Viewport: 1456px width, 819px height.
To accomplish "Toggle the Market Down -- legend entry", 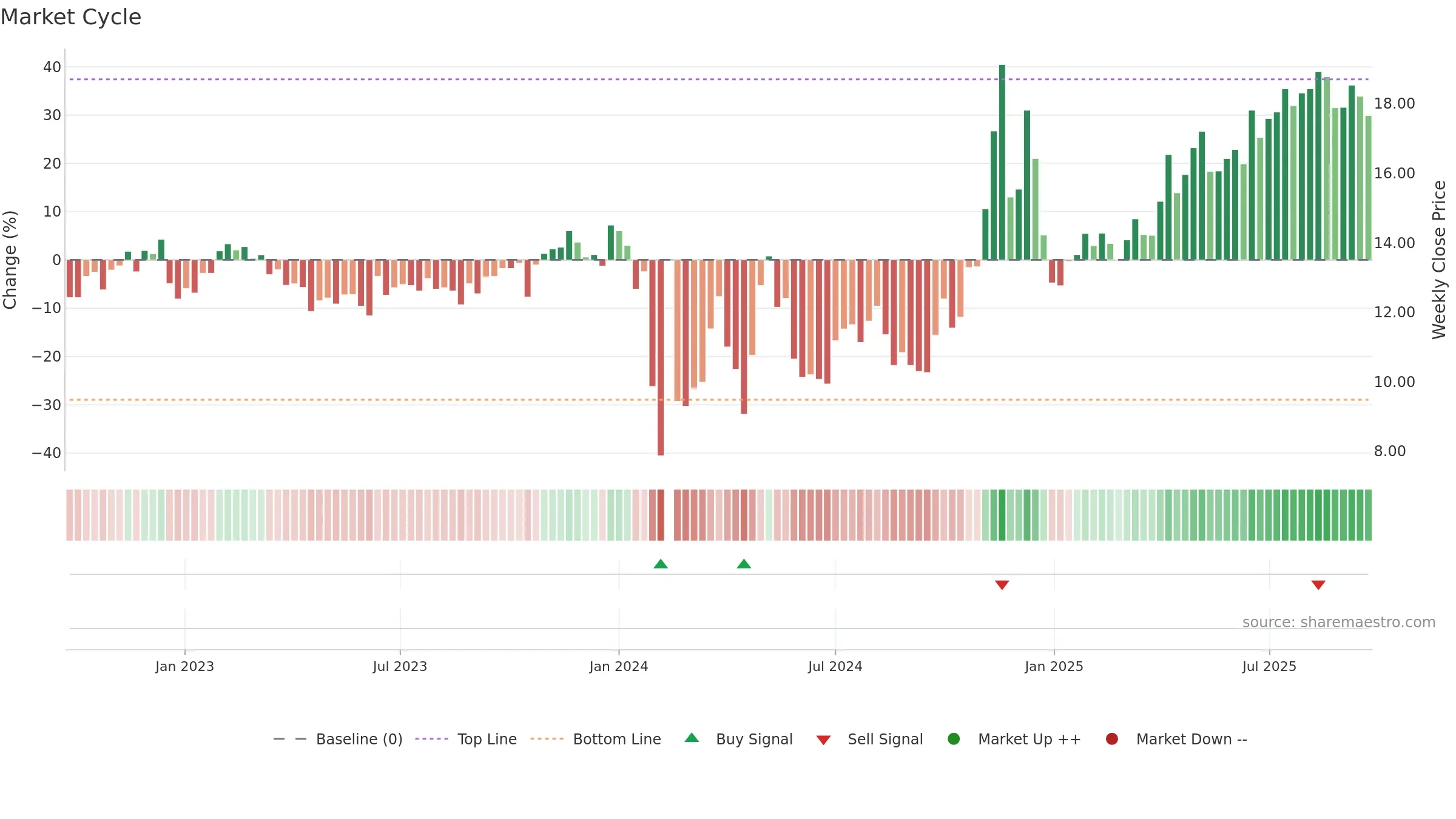I will pyautogui.click(x=1176, y=739).
